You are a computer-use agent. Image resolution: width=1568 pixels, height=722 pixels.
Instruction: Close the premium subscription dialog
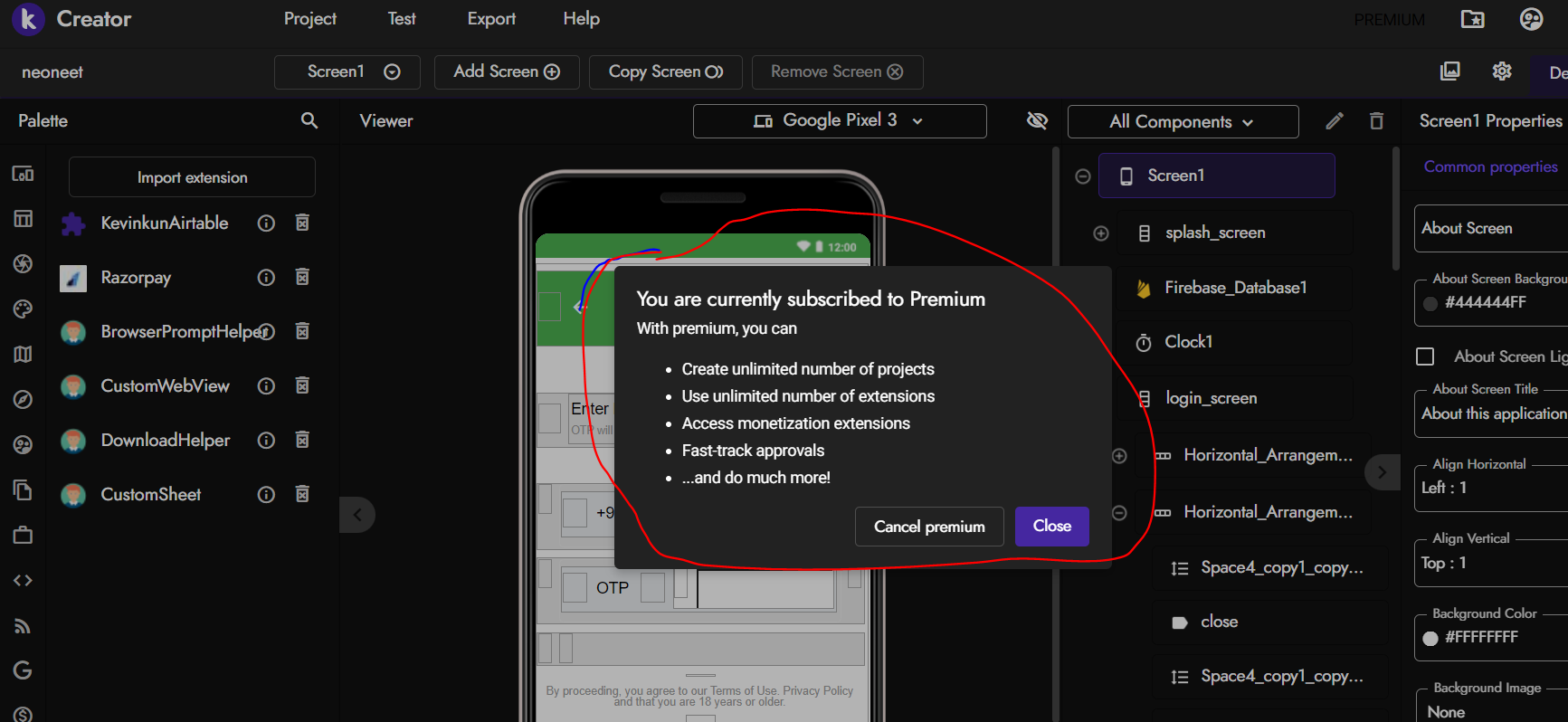[x=1051, y=527]
